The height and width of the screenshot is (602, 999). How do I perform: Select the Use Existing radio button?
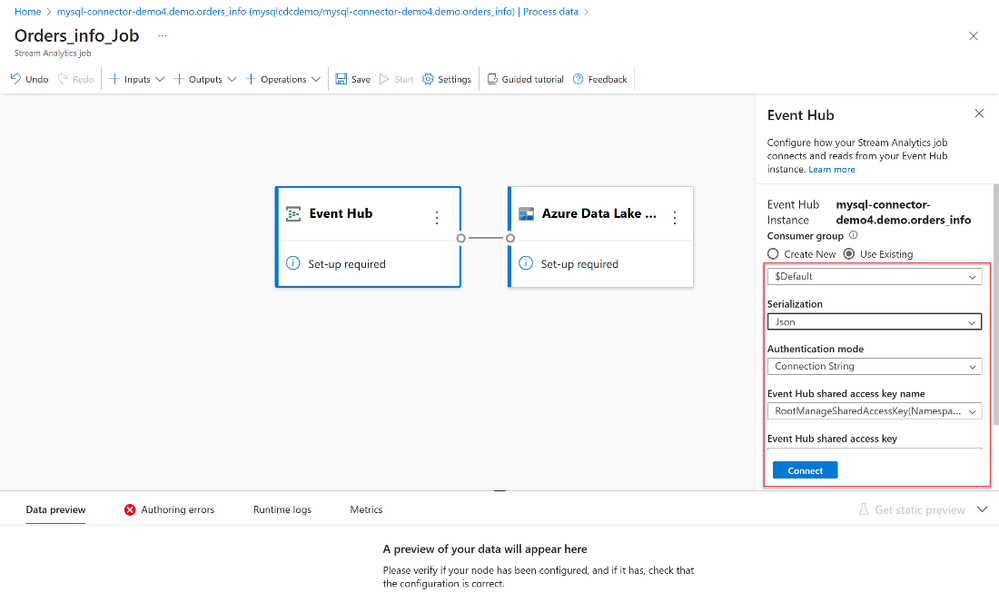click(x=849, y=254)
